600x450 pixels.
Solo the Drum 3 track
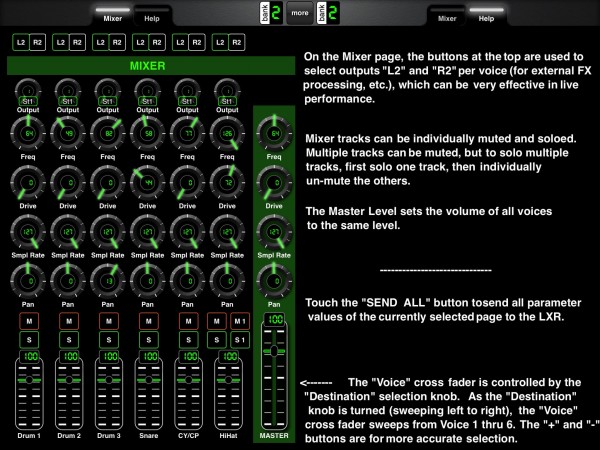(x=109, y=340)
